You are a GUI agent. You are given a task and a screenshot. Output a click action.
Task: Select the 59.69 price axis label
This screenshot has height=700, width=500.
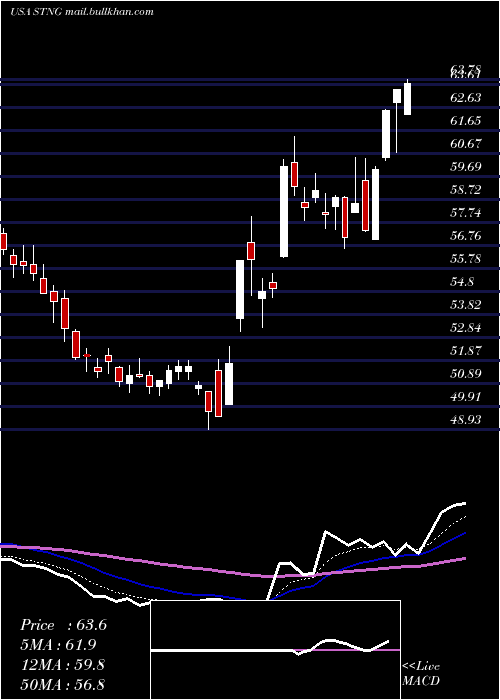tap(466, 167)
